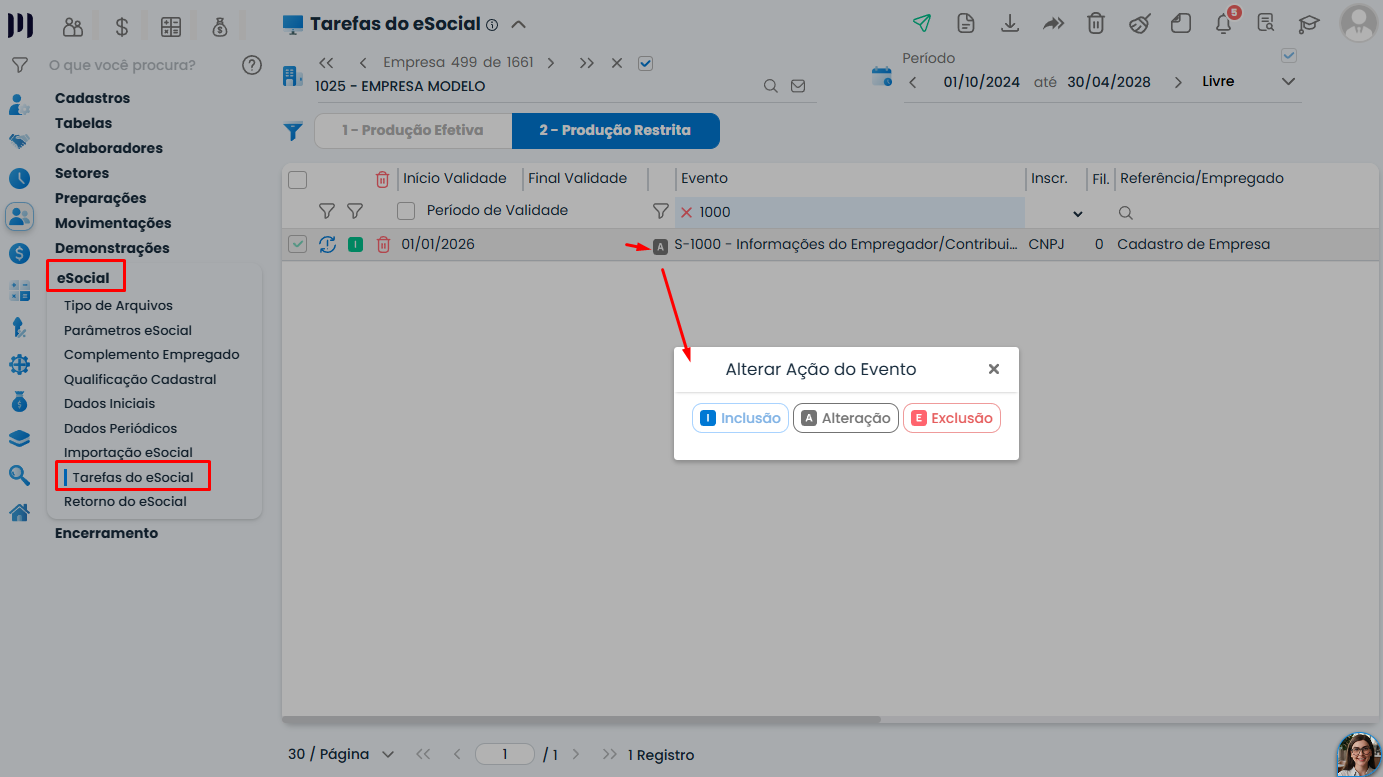Click the trash bin icon in top toolbar
Screen dimensions: 1383x777
point(1096,24)
